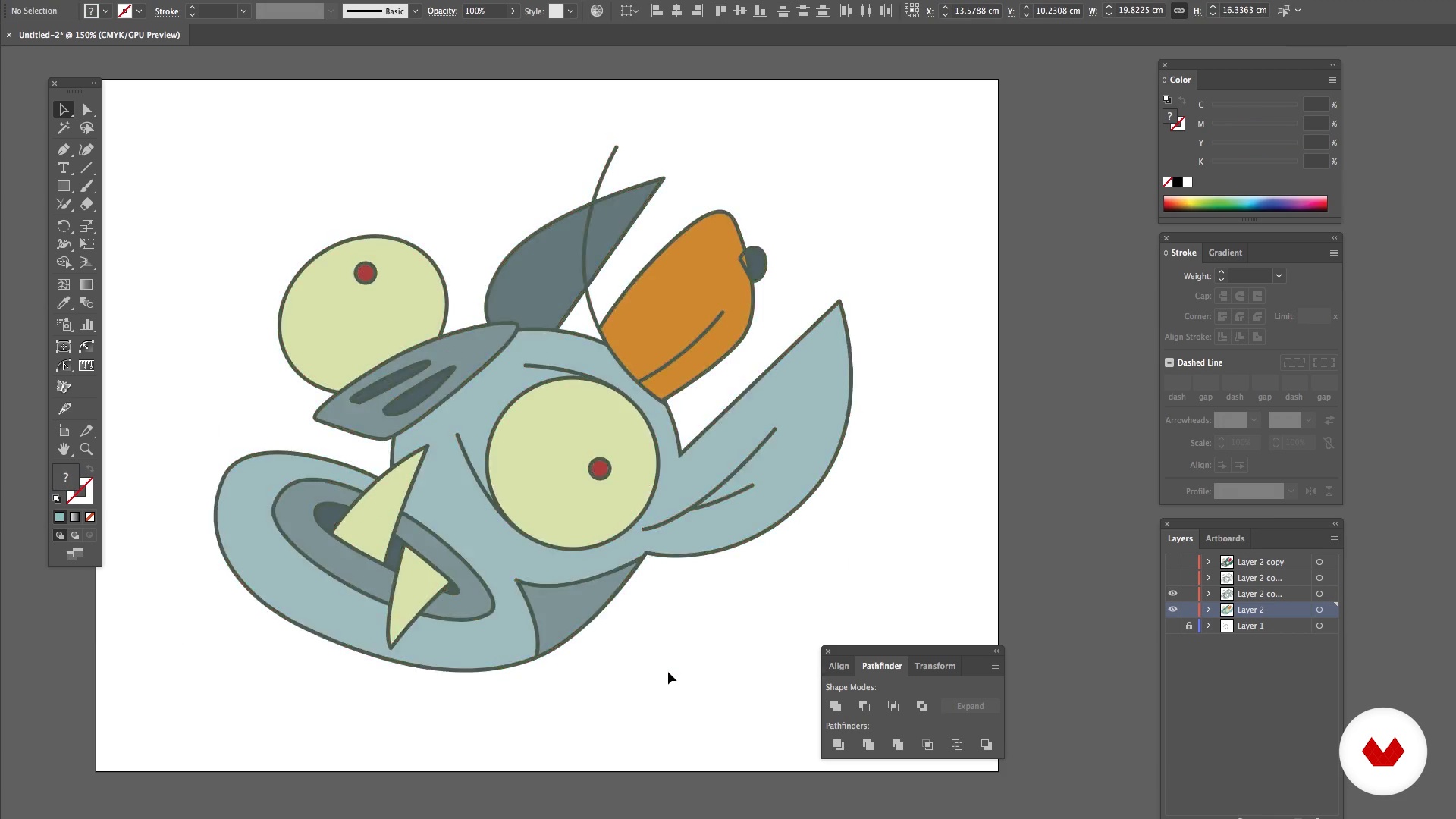Click target circle of Layer 2 copy
Image resolution: width=1456 pixels, height=819 pixels.
click(1319, 562)
